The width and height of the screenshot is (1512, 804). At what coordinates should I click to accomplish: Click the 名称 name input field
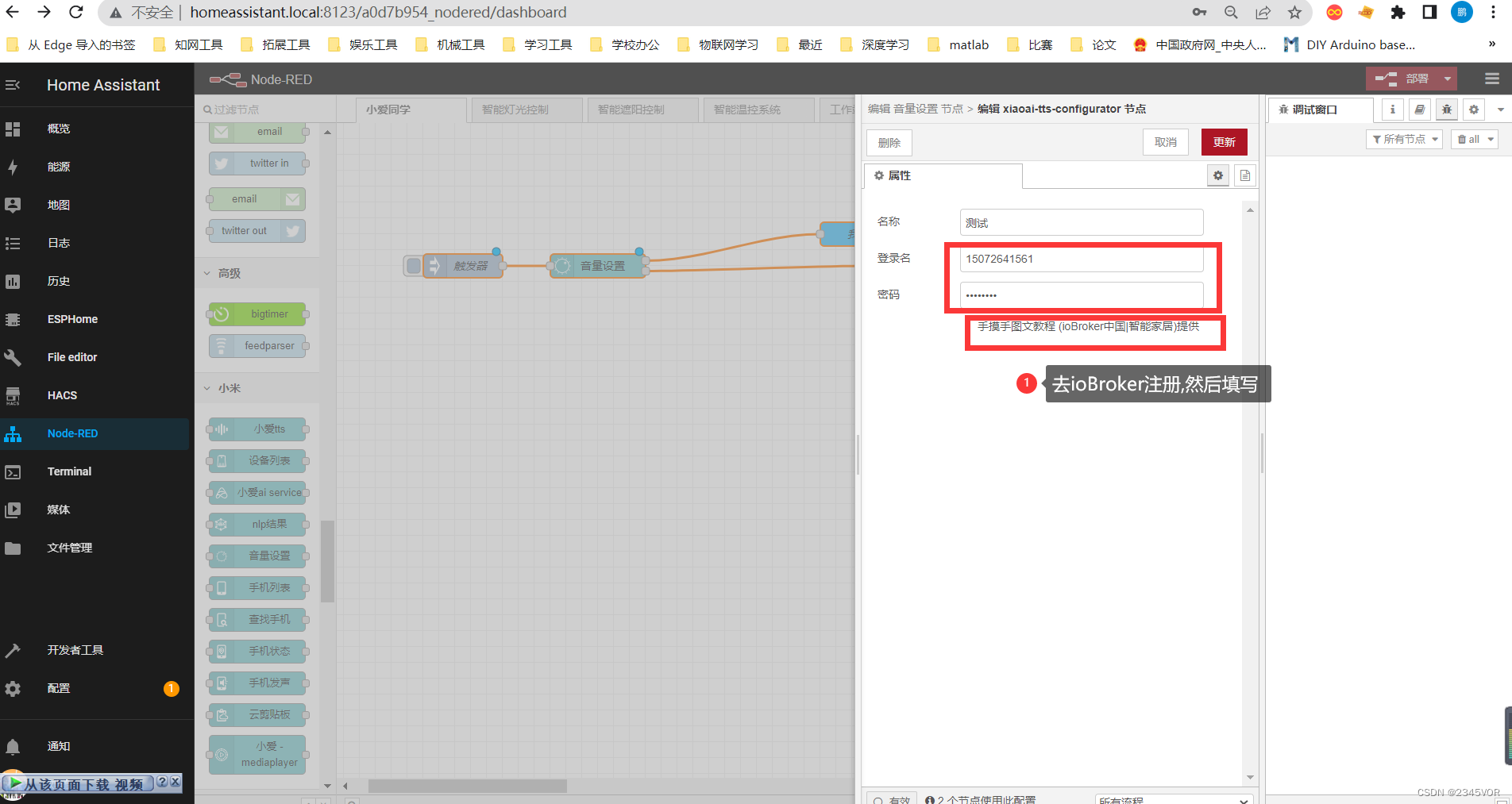1082,222
